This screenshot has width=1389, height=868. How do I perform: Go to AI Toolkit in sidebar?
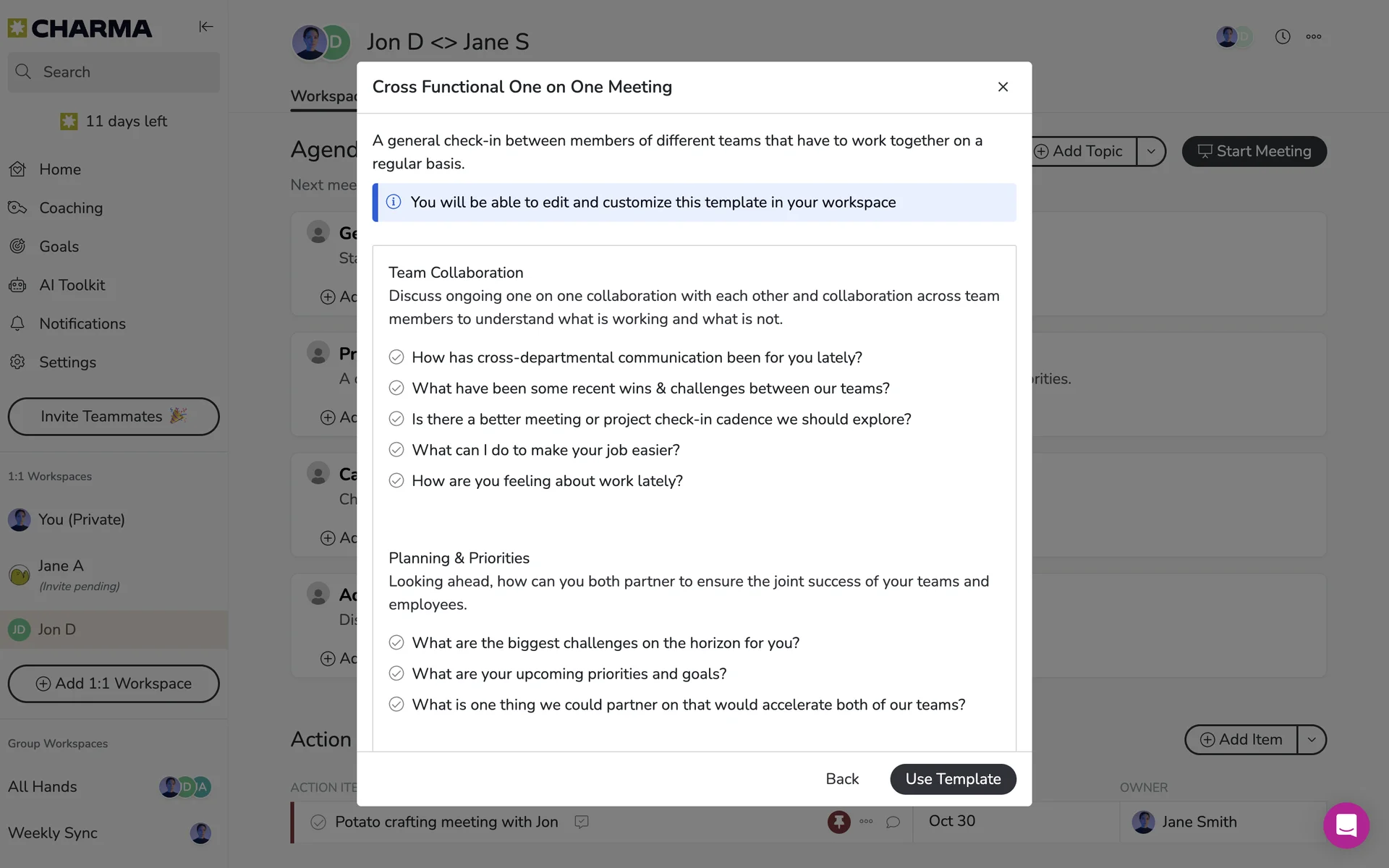tap(72, 285)
